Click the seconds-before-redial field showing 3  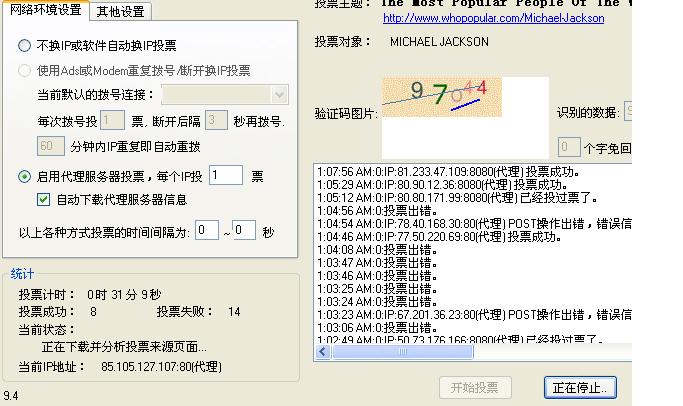[x=216, y=121]
